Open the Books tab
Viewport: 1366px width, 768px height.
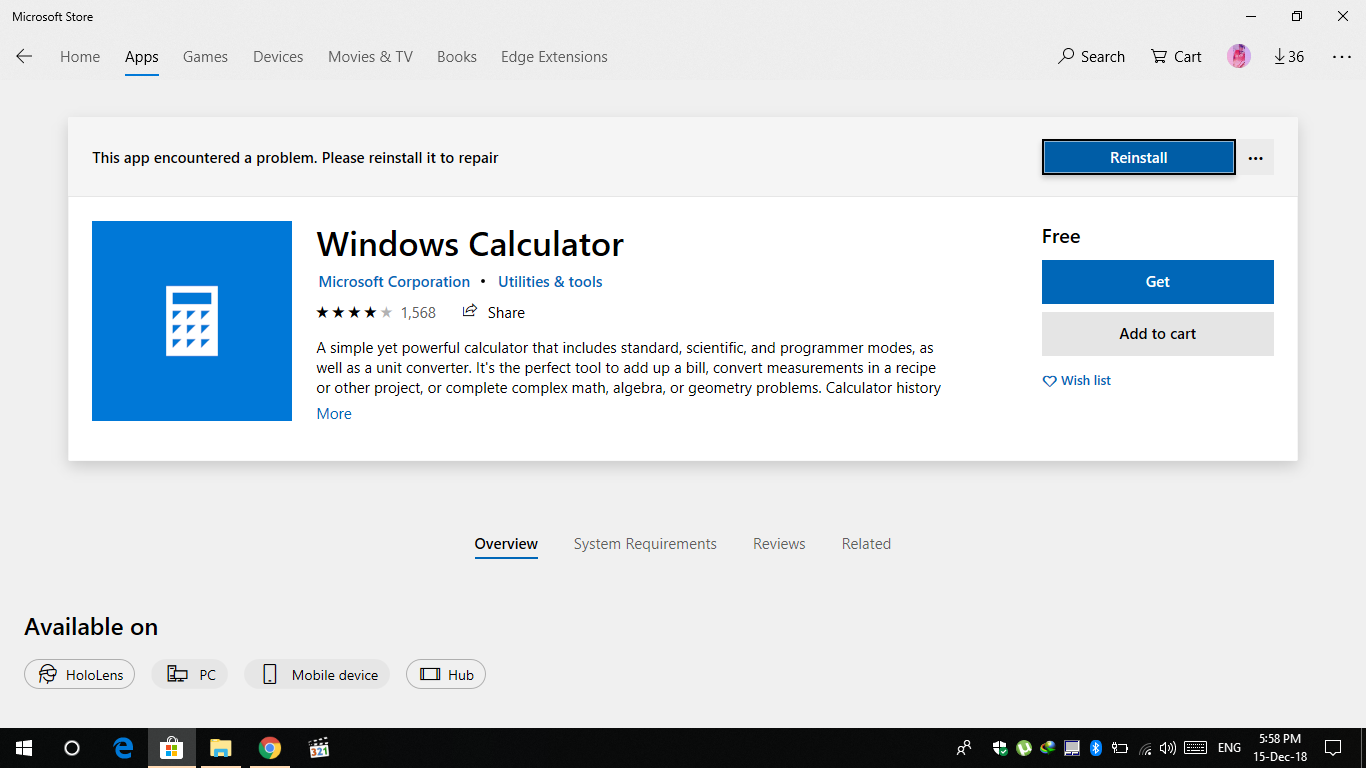pos(457,57)
